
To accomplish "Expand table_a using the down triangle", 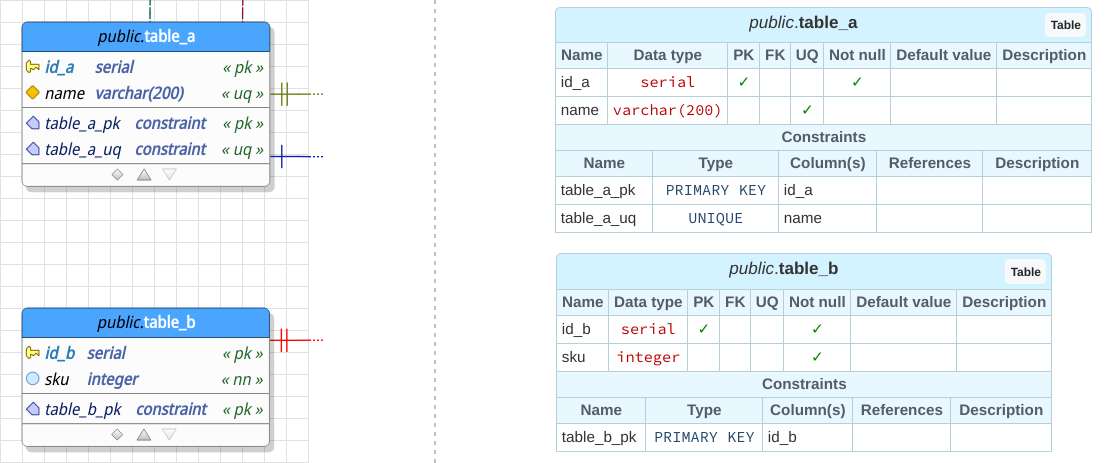I will point(169,174).
